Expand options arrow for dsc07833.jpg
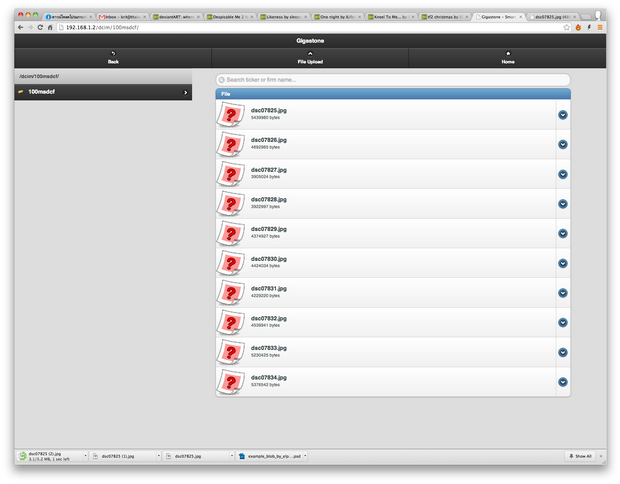 (x=563, y=352)
